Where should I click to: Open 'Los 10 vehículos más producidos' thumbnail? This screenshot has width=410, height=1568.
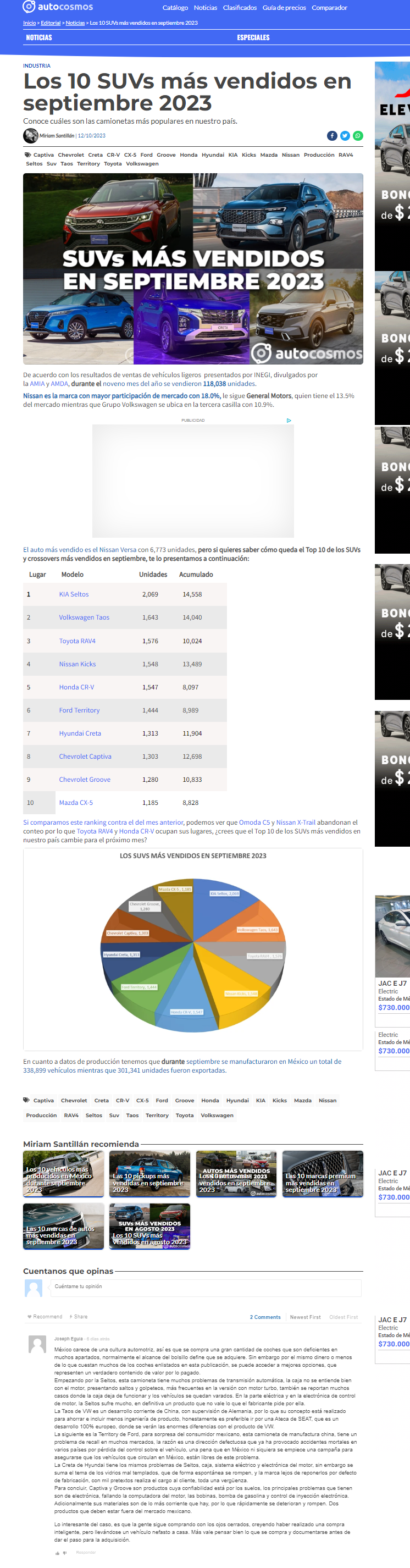point(63,1174)
